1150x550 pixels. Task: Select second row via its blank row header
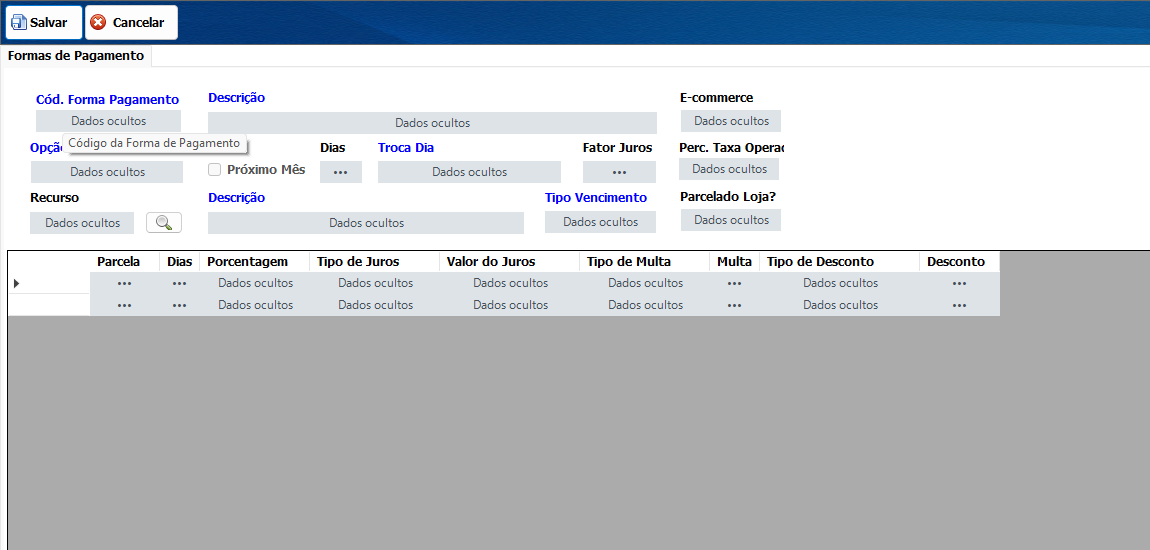pyautogui.click(x=48, y=305)
